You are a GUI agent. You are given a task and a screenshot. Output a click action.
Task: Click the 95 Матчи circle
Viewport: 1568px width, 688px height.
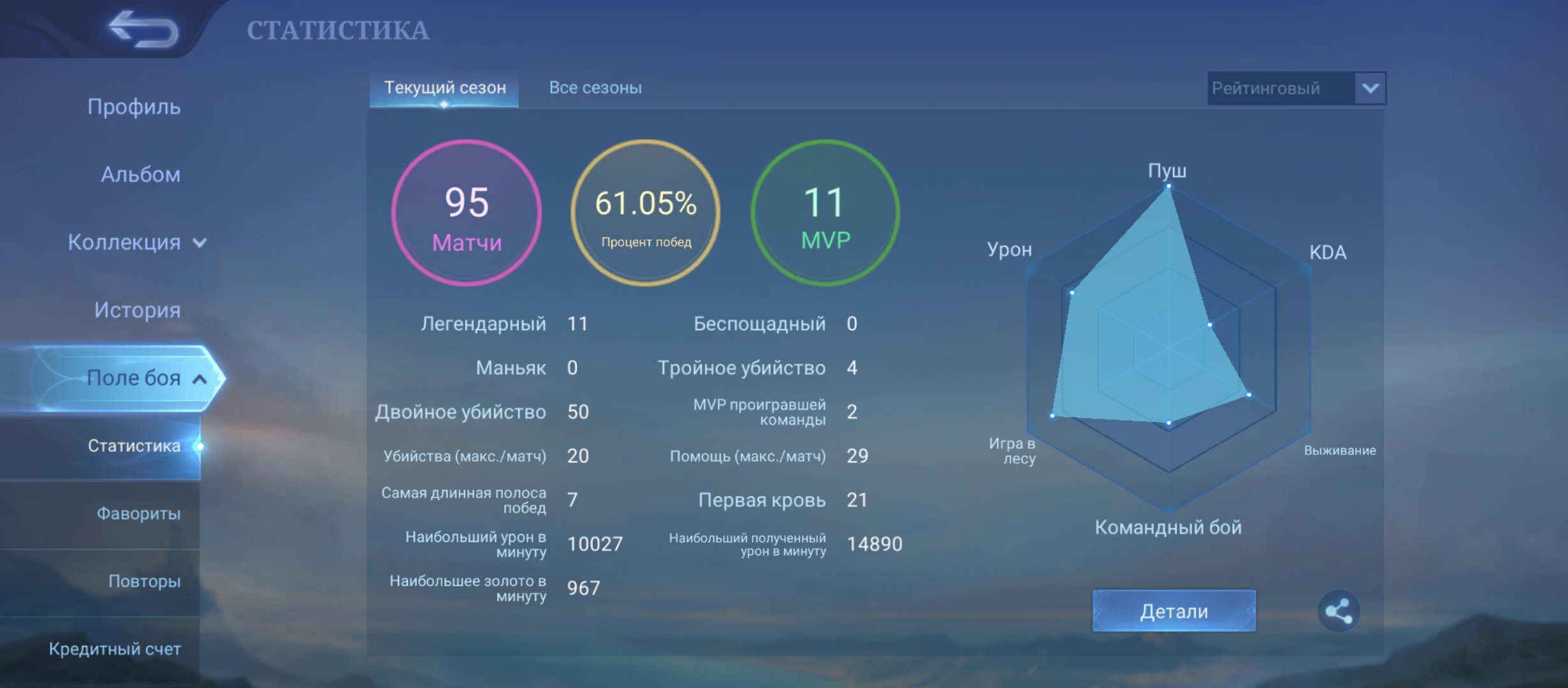tap(467, 213)
